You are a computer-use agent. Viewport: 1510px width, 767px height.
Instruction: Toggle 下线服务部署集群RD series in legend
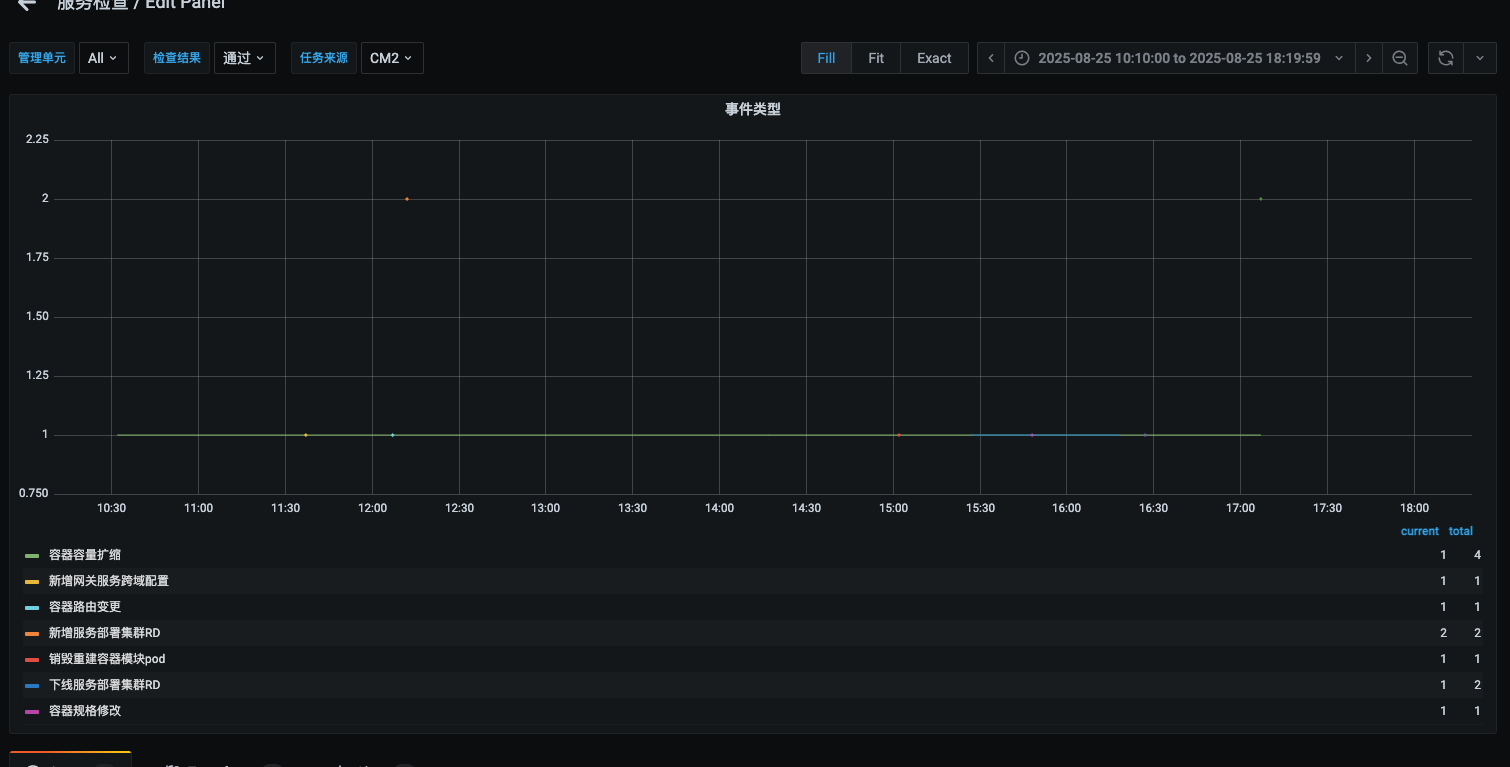coord(104,685)
